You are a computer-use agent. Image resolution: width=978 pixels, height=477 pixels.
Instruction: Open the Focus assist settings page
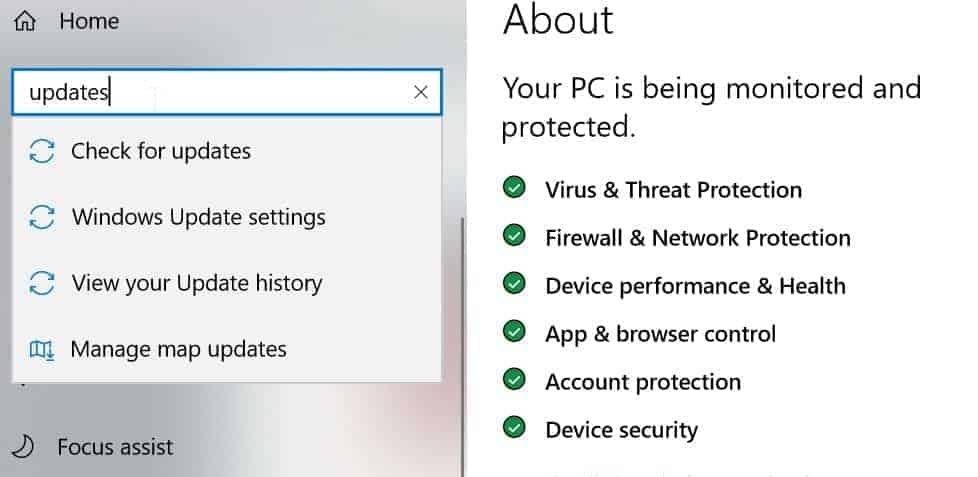[115, 446]
